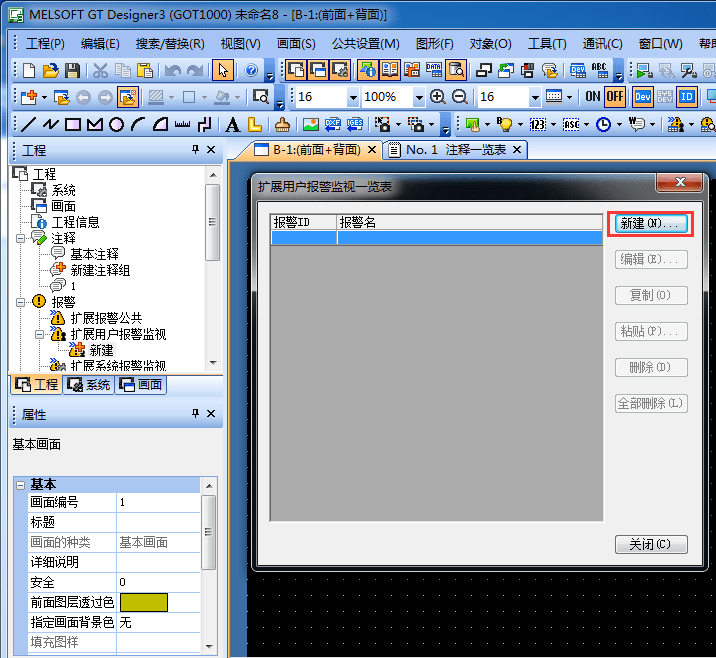Click the Save project icon in toolbar

[72, 70]
